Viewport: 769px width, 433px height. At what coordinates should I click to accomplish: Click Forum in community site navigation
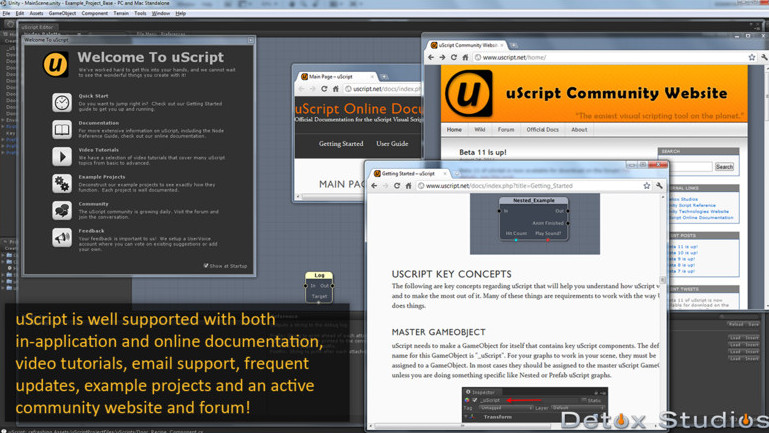click(x=506, y=130)
